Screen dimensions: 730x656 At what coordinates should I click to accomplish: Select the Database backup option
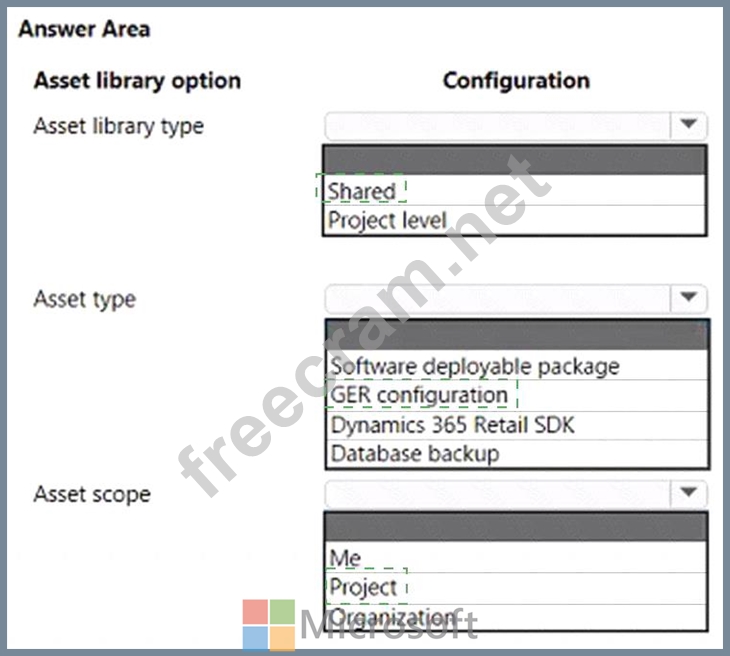pyautogui.click(x=415, y=453)
